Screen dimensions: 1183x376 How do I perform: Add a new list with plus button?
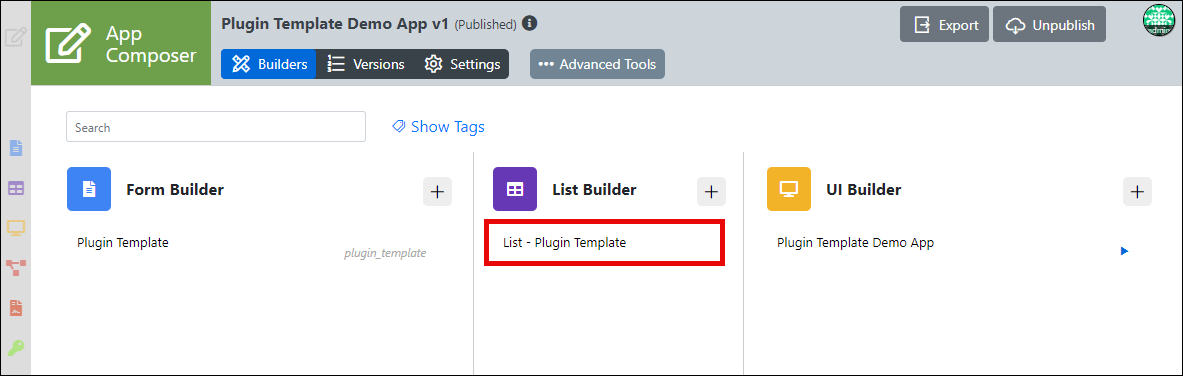tap(711, 192)
